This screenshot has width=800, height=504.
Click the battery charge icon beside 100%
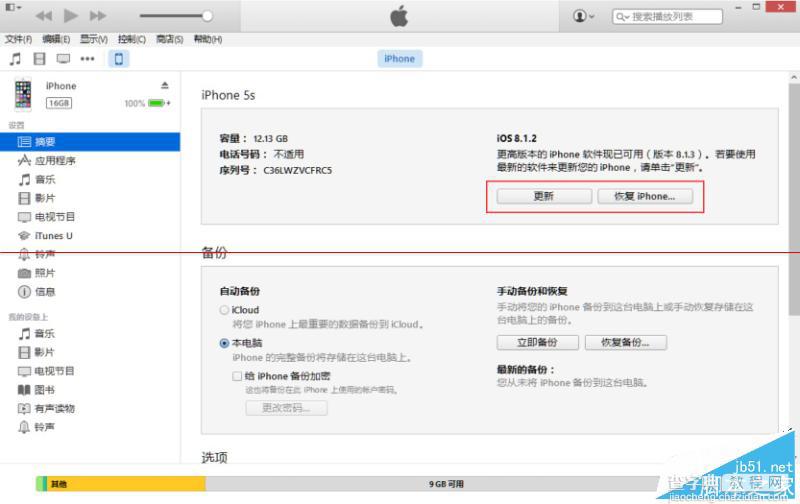coord(159,103)
